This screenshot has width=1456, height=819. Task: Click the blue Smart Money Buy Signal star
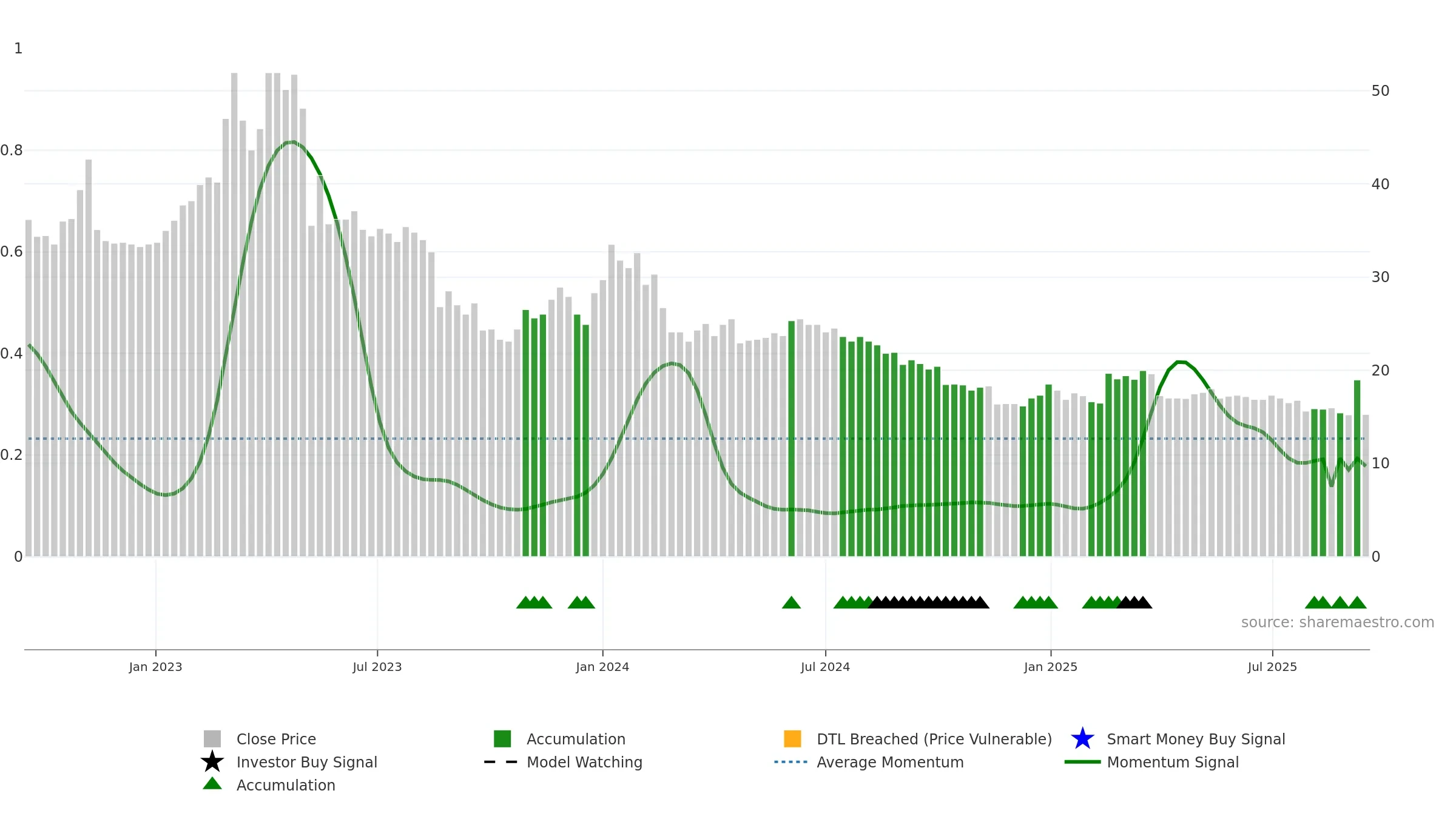click(x=1082, y=738)
